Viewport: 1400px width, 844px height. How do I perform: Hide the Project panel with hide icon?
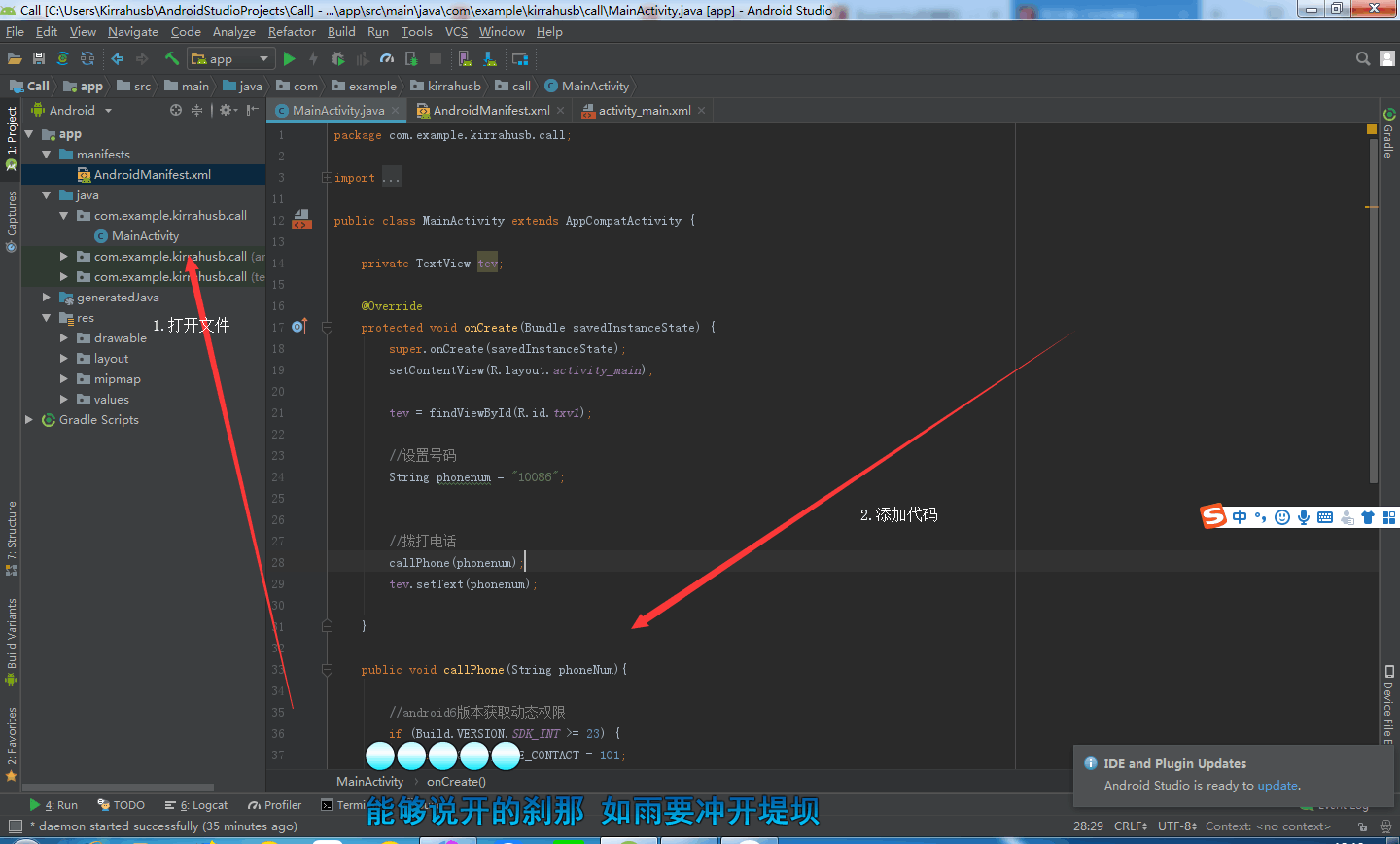(252, 110)
